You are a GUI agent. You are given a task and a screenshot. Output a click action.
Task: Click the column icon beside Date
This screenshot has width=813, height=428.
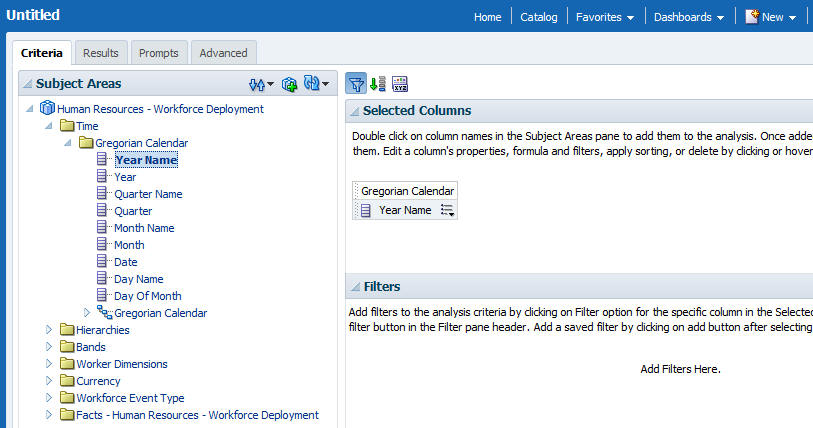pyautogui.click(x=102, y=261)
